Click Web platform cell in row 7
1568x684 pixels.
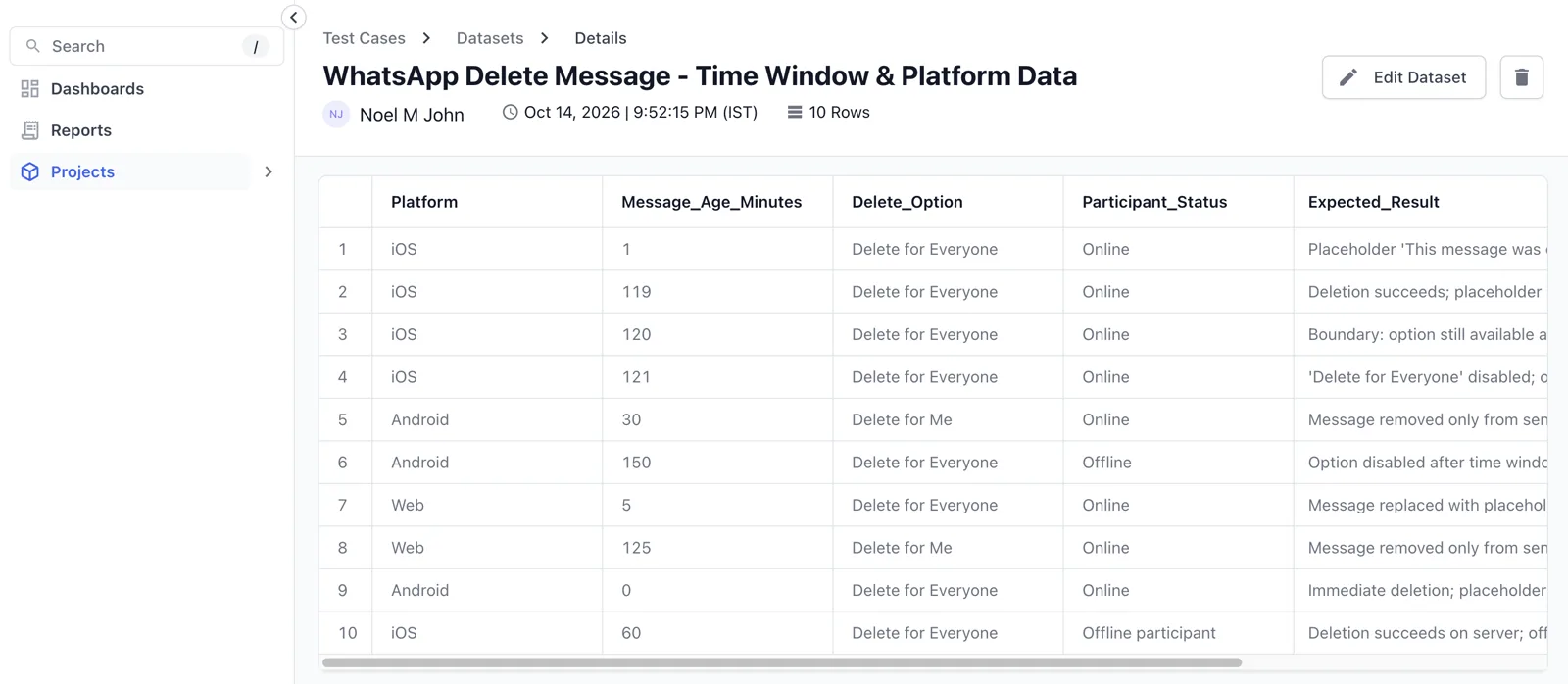tap(487, 505)
